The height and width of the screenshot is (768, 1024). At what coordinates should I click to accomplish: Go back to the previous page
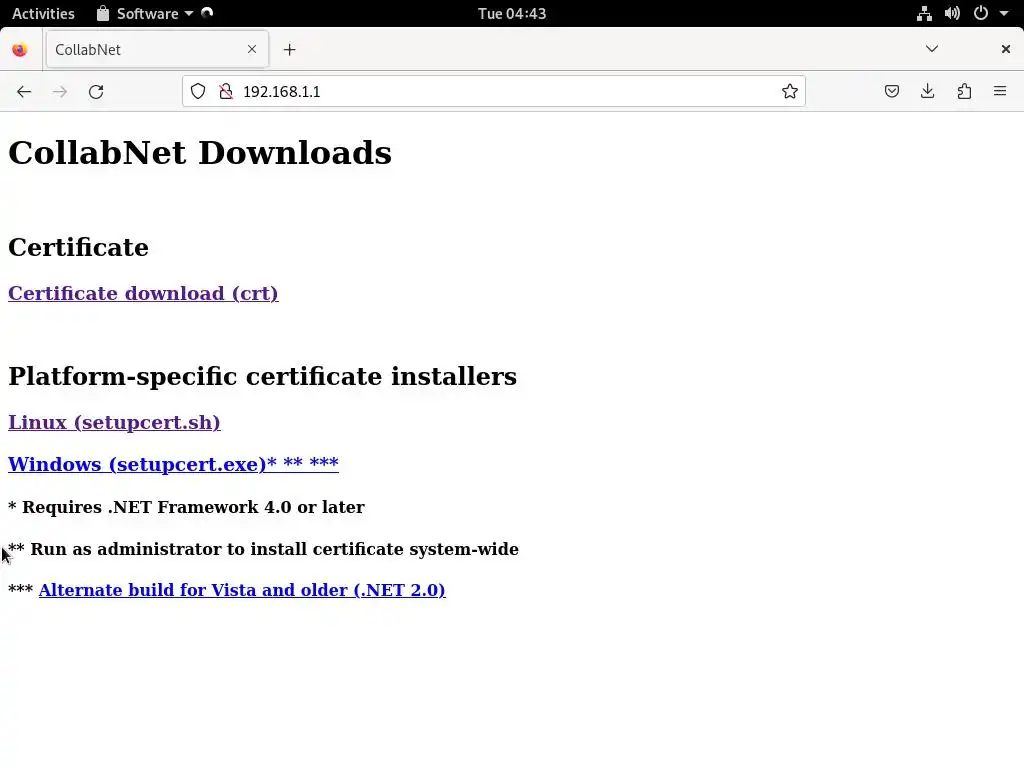point(24,91)
